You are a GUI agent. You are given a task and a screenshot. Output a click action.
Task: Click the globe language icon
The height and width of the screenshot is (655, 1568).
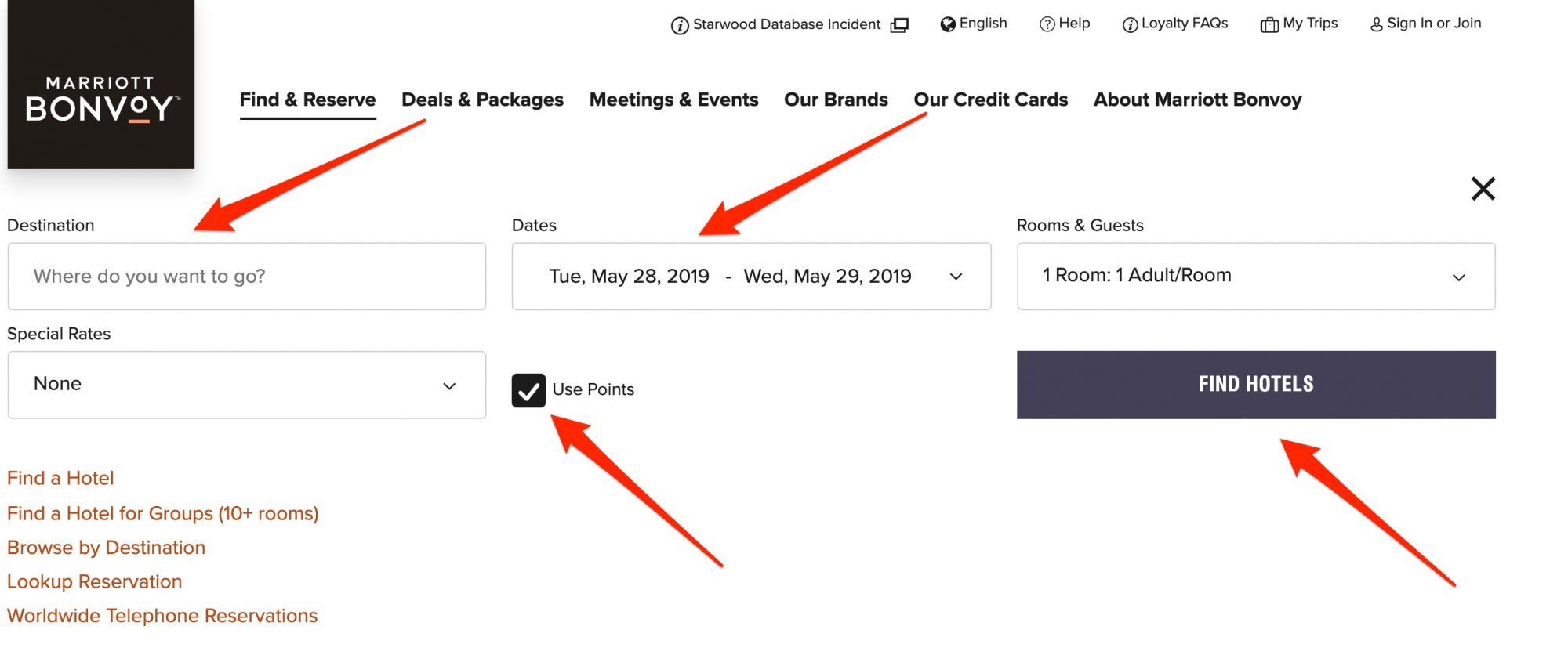(948, 24)
